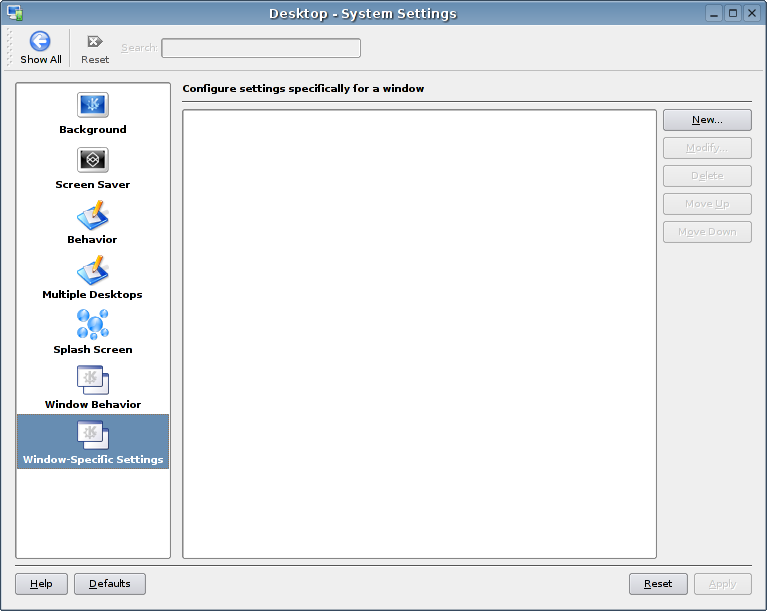767x611 pixels.
Task: Click the System Settings titlebar icon
Action: 15,13
